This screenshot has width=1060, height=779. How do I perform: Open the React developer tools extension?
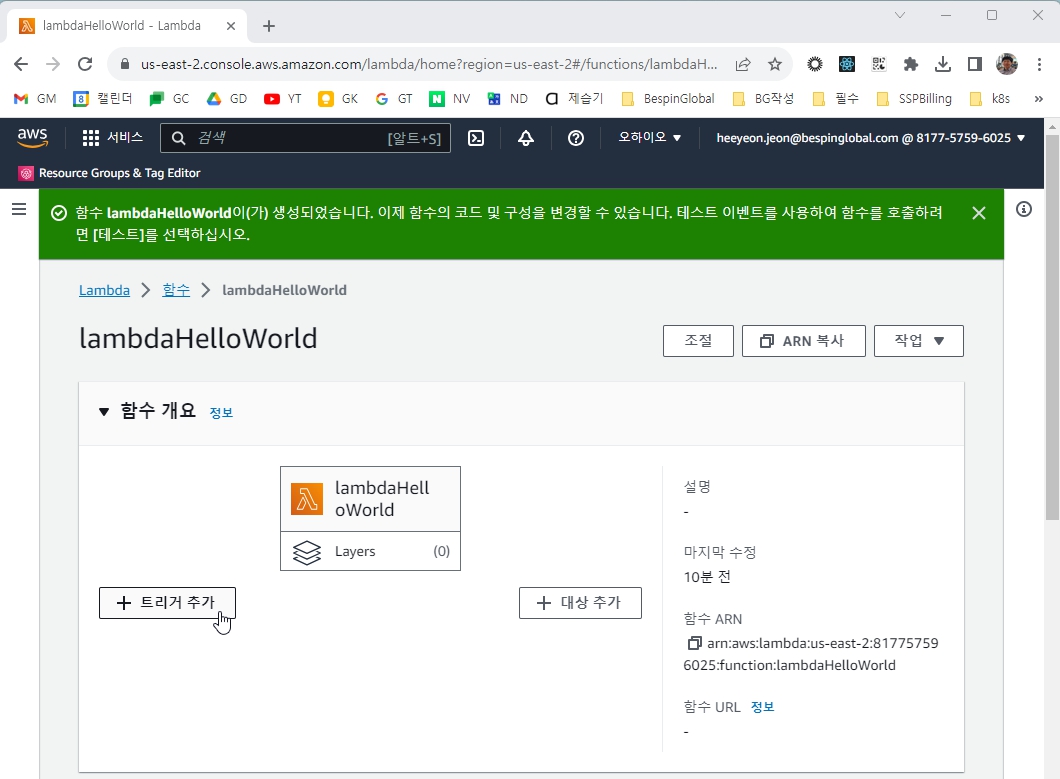pos(847,64)
